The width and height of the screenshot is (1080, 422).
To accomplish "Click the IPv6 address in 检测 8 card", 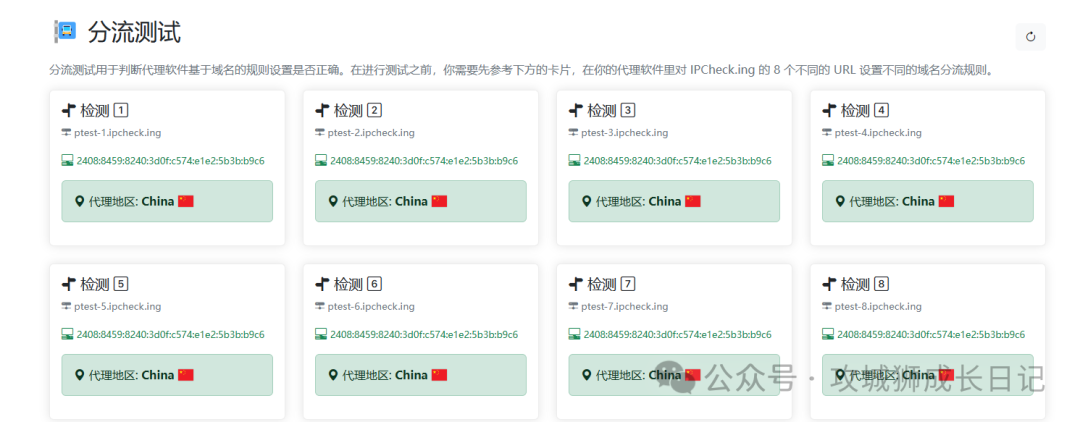I will (x=931, y=334).
